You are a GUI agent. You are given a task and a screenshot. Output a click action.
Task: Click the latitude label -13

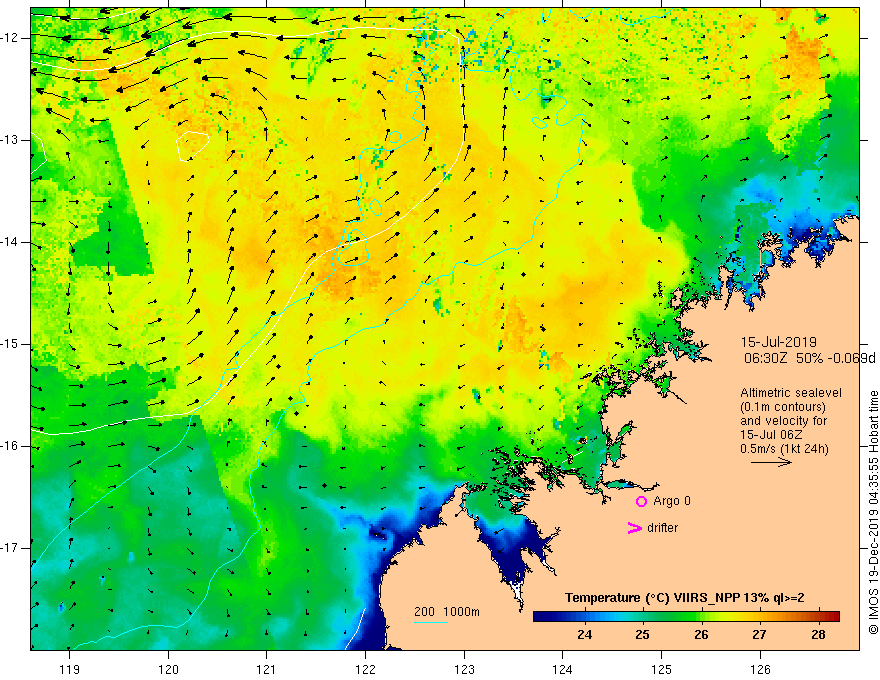pos(10,140)
